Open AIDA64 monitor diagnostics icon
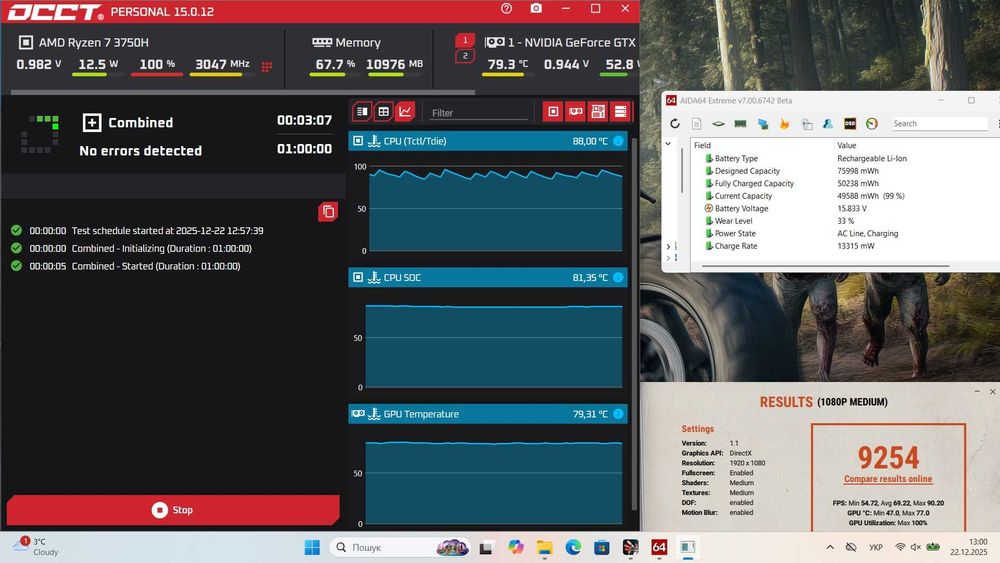Viewport: 1000px width, 563px height. [x=763, y=124]
